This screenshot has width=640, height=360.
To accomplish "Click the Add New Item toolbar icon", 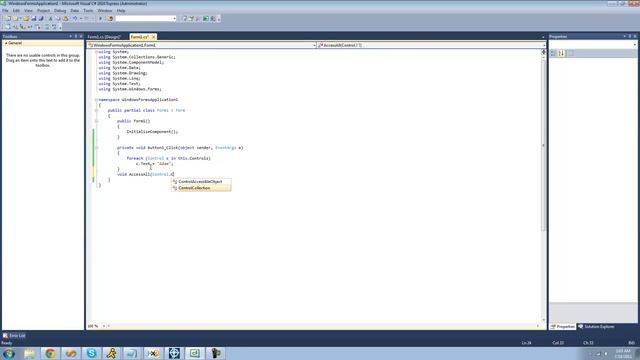I will (x=16, y=18).
